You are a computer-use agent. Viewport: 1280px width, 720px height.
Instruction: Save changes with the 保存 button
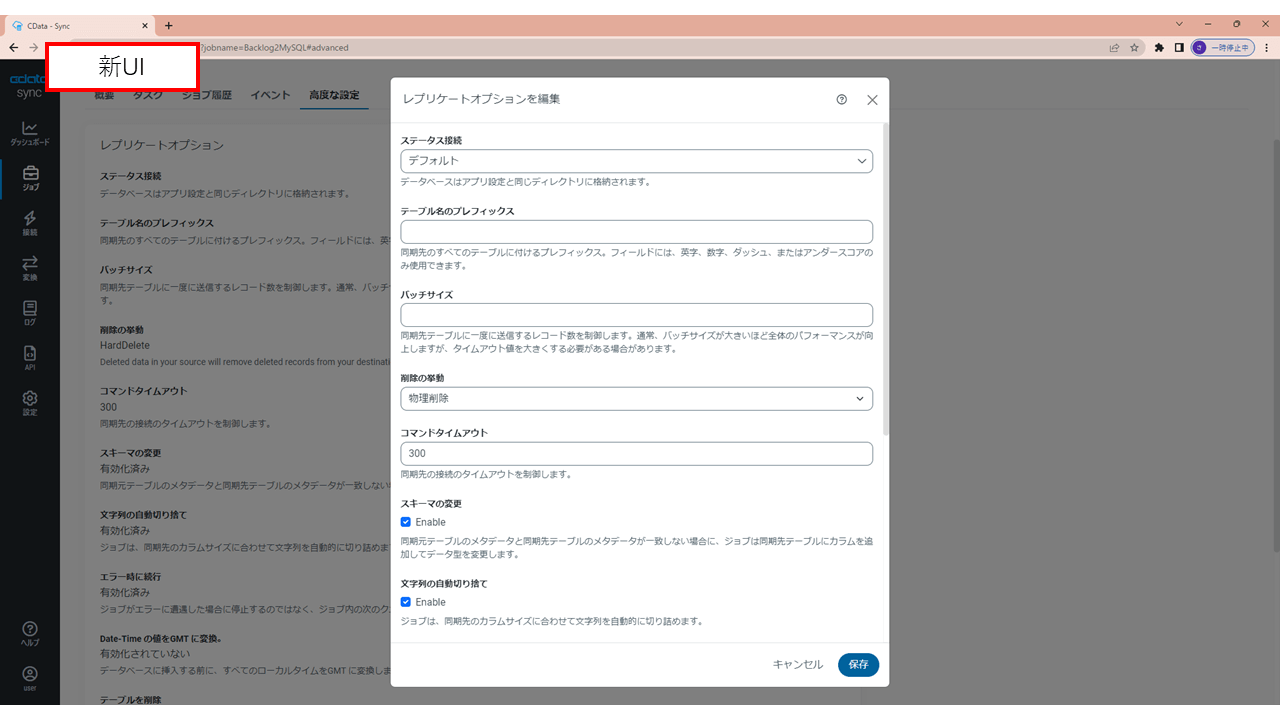click(x=857, y=664)
